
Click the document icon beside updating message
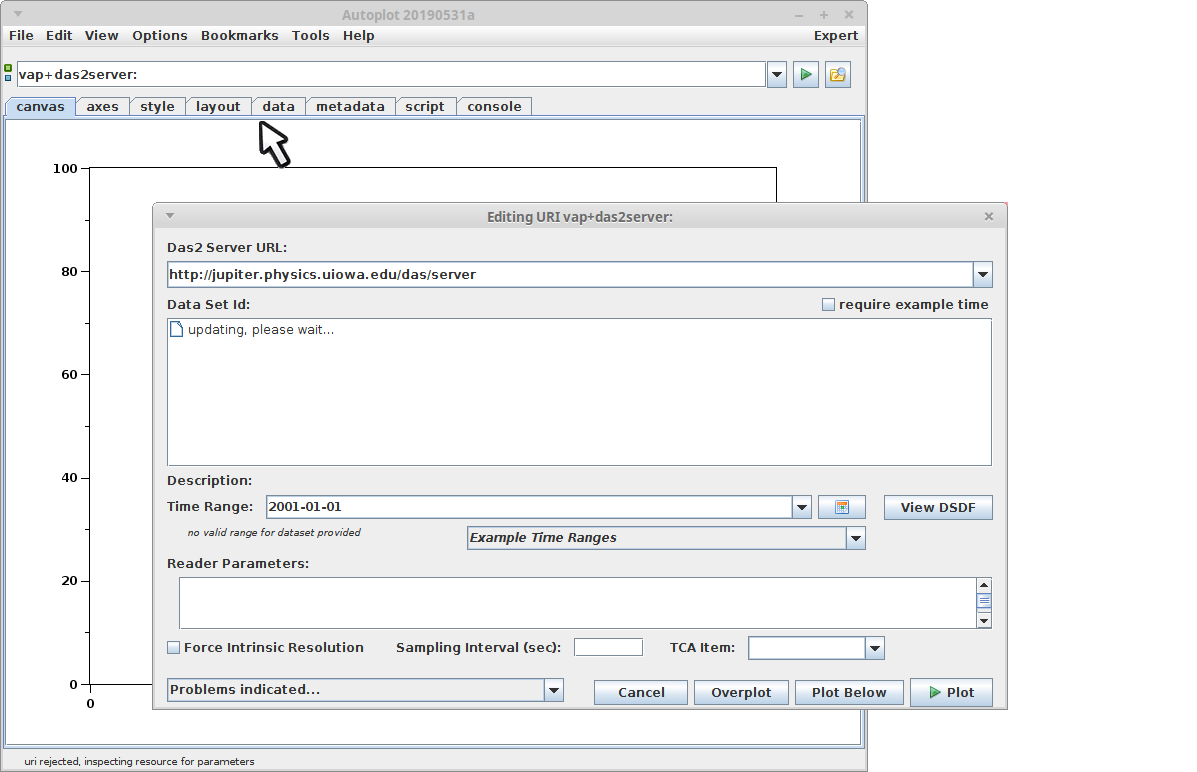(176, 329)
